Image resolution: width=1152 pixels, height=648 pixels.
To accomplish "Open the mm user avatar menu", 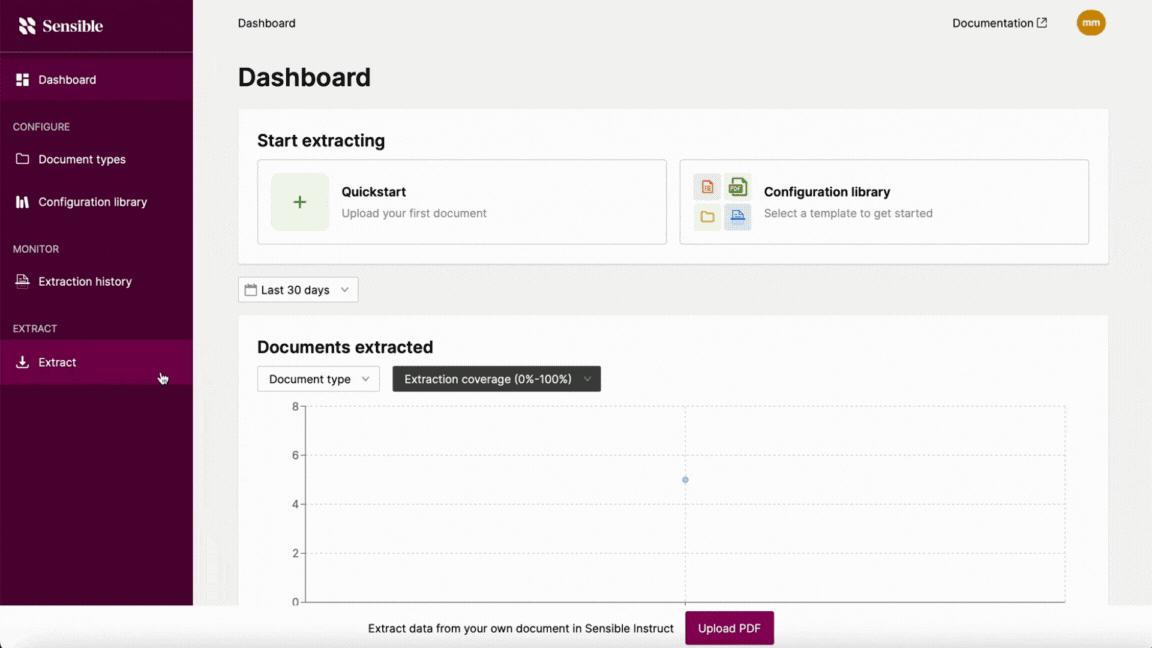I will click(1091, 23).
